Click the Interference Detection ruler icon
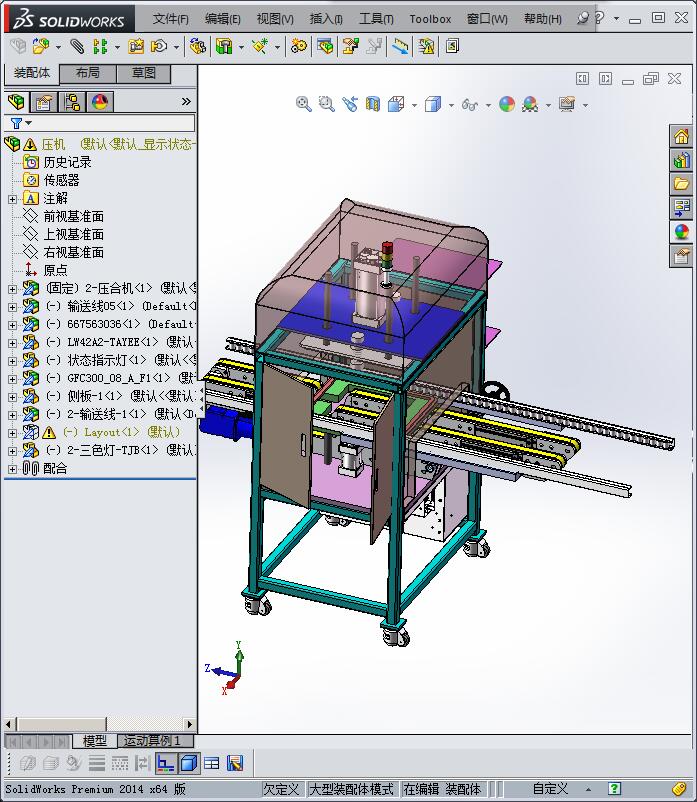This screenshot has width=697, height=802. [400, 47]
